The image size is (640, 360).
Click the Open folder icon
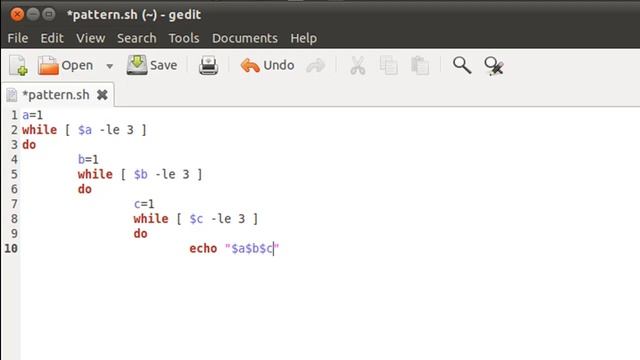point(48,65)
